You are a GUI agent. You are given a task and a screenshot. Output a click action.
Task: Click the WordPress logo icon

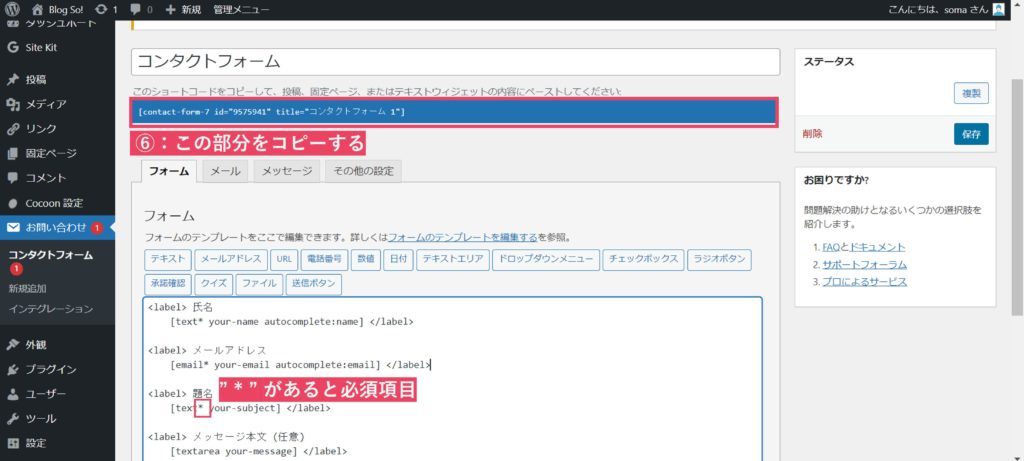tap(12, 10)
